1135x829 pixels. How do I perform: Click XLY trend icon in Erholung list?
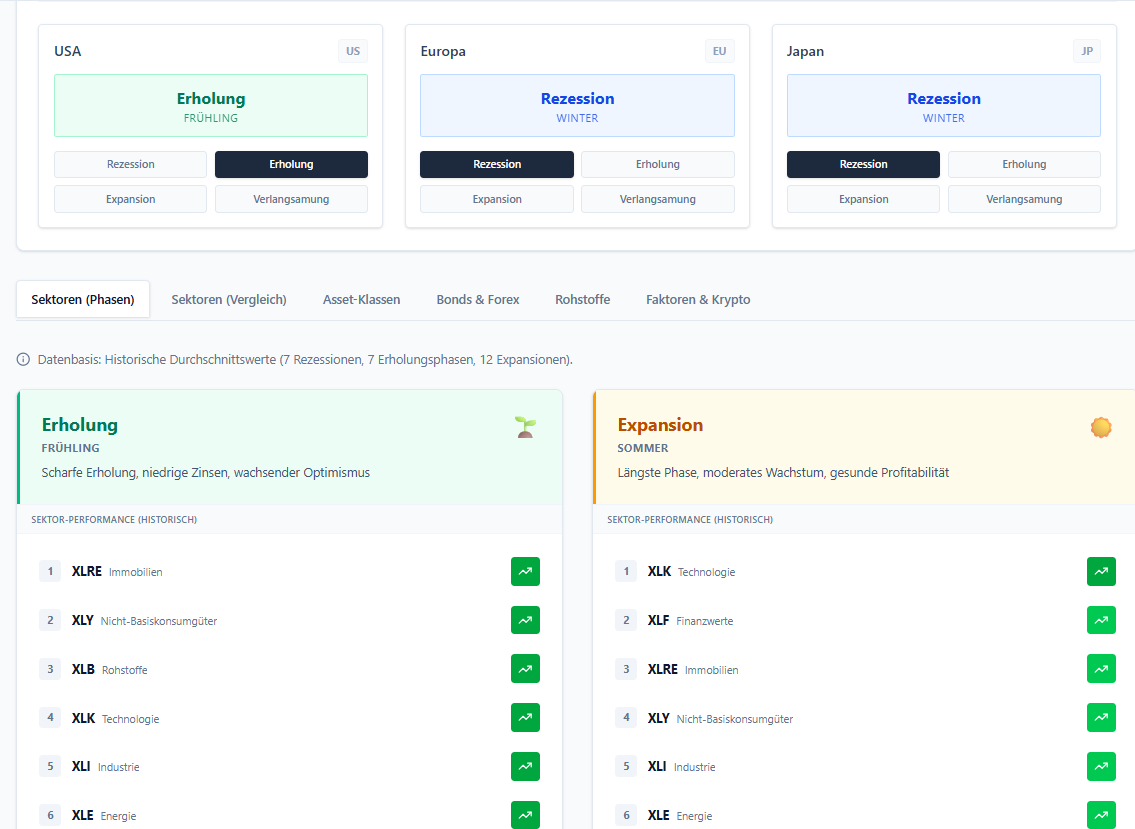coord(525,620)
